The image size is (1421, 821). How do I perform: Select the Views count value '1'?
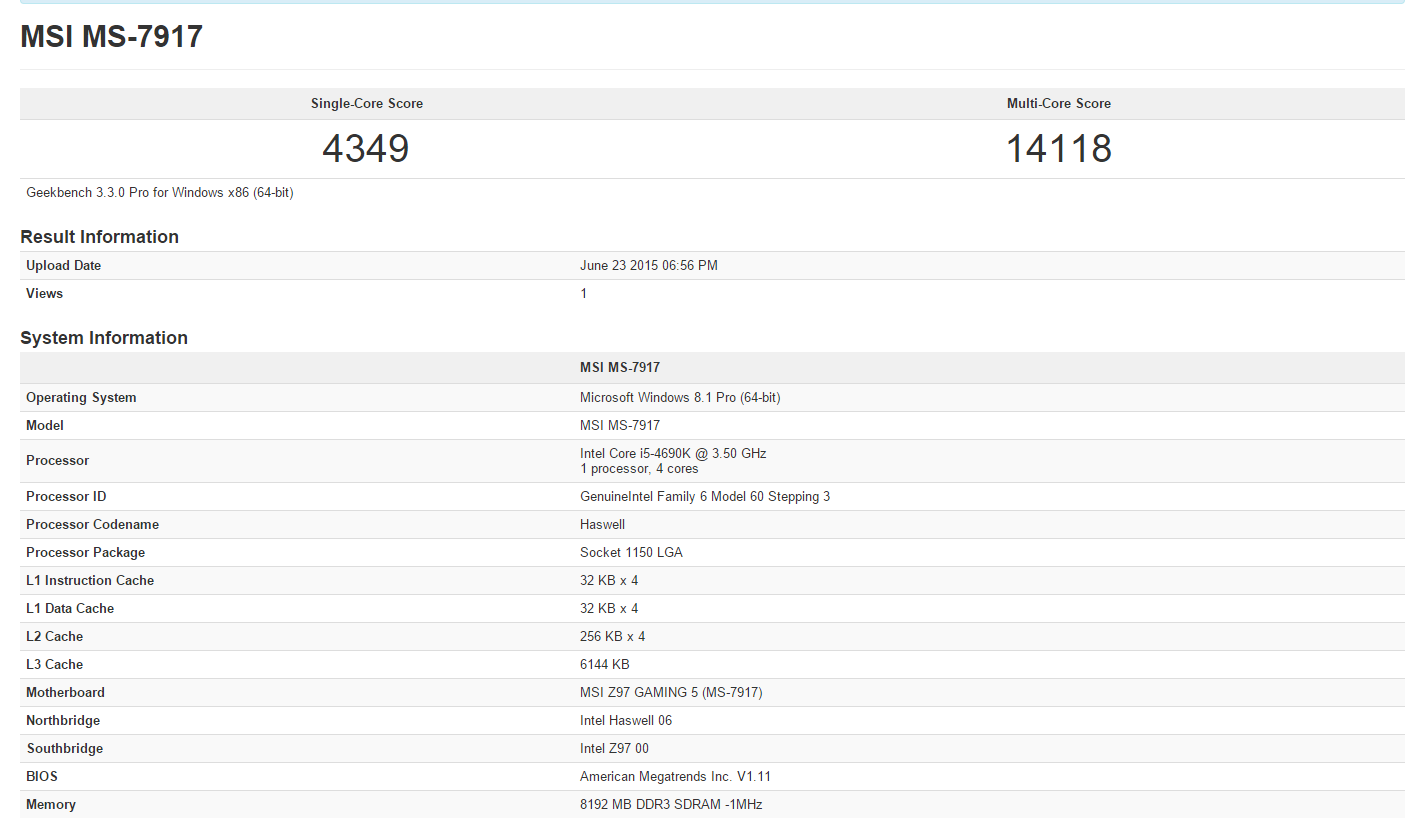584,294
